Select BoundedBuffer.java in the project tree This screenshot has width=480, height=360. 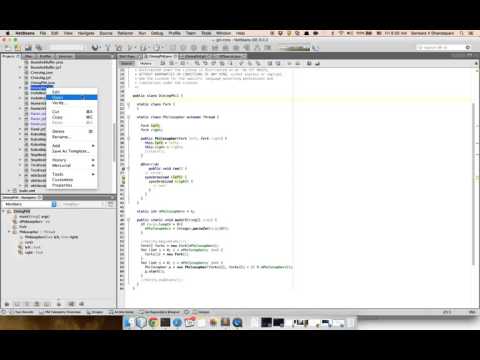[x=47, y=62]
